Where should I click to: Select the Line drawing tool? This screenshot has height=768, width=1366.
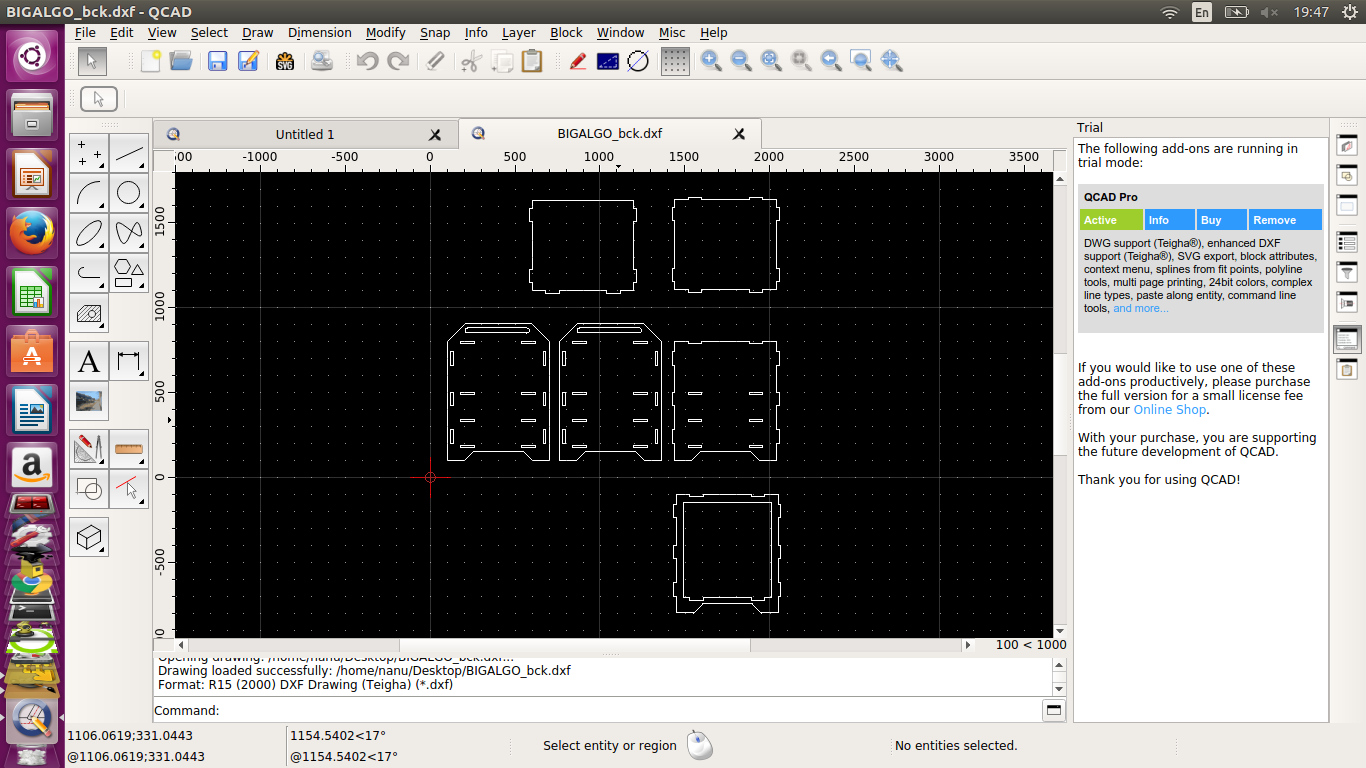pyautogui.click(x=129, y=154)
